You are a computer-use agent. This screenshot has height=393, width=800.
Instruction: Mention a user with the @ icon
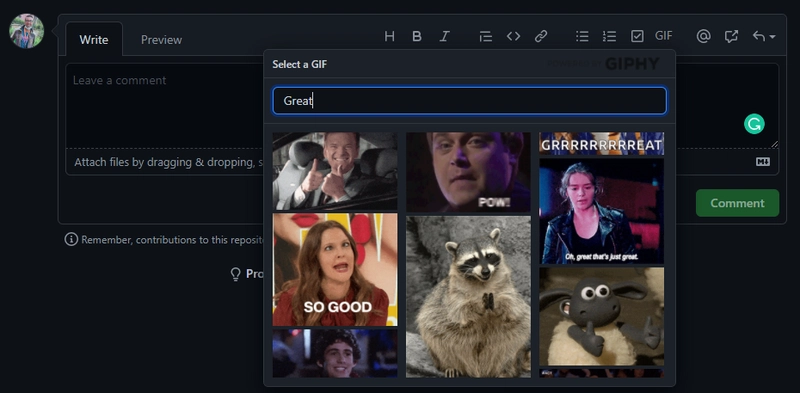[x=704, y=36]
